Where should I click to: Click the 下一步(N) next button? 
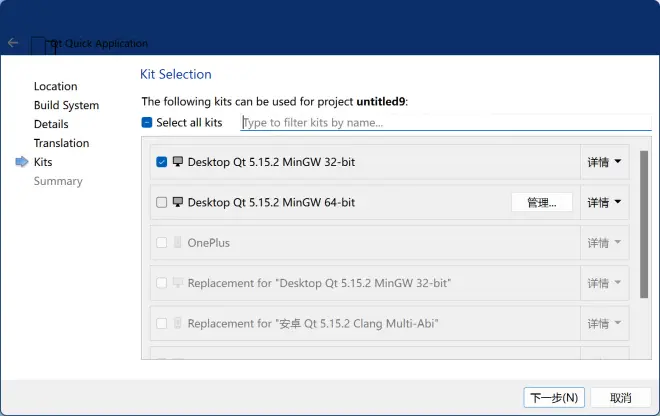pyautogui.click(x=554, y=397)
